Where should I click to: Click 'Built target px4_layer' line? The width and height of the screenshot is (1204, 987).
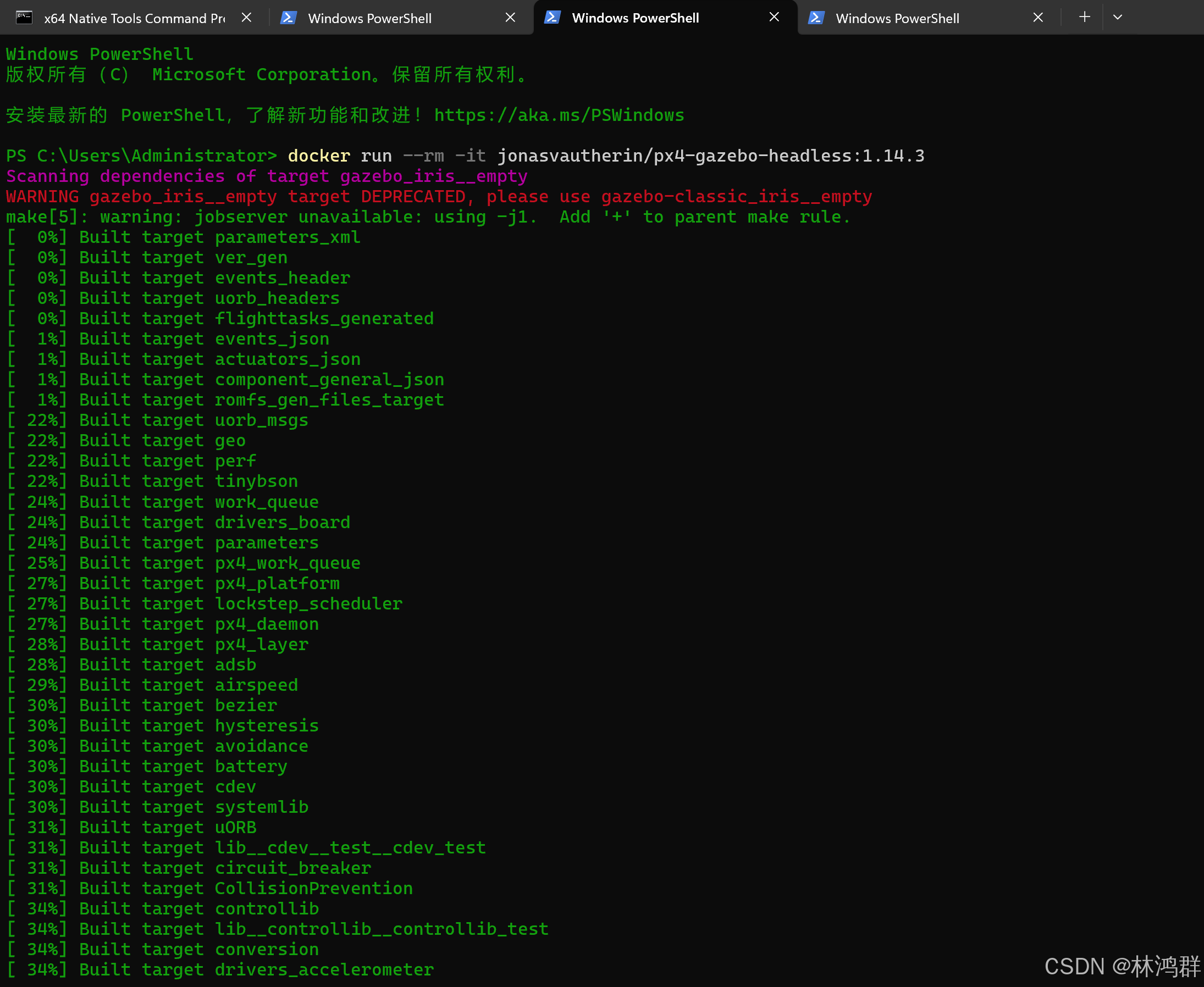point(158,645)
